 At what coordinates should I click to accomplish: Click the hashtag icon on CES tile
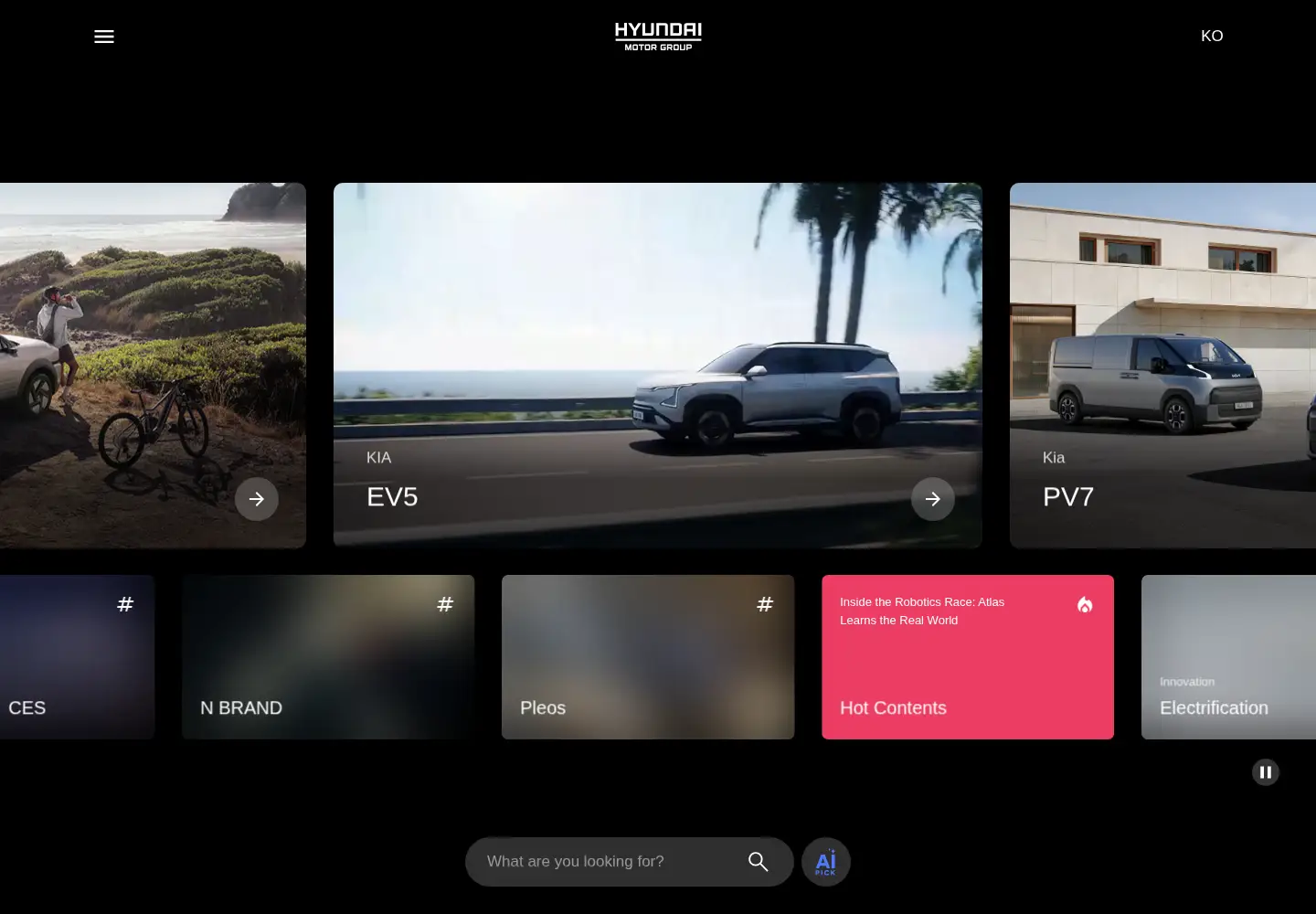click(x=125, y=604)
